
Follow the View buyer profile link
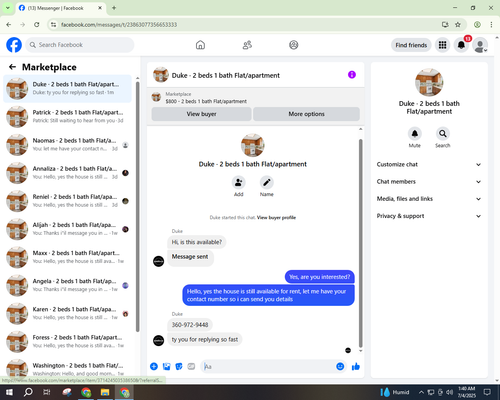pos(276,218)
